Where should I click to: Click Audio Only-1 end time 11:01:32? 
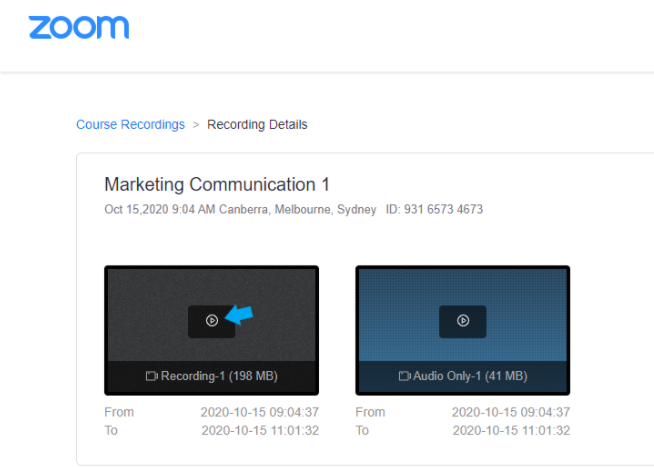tap(511, 430)
